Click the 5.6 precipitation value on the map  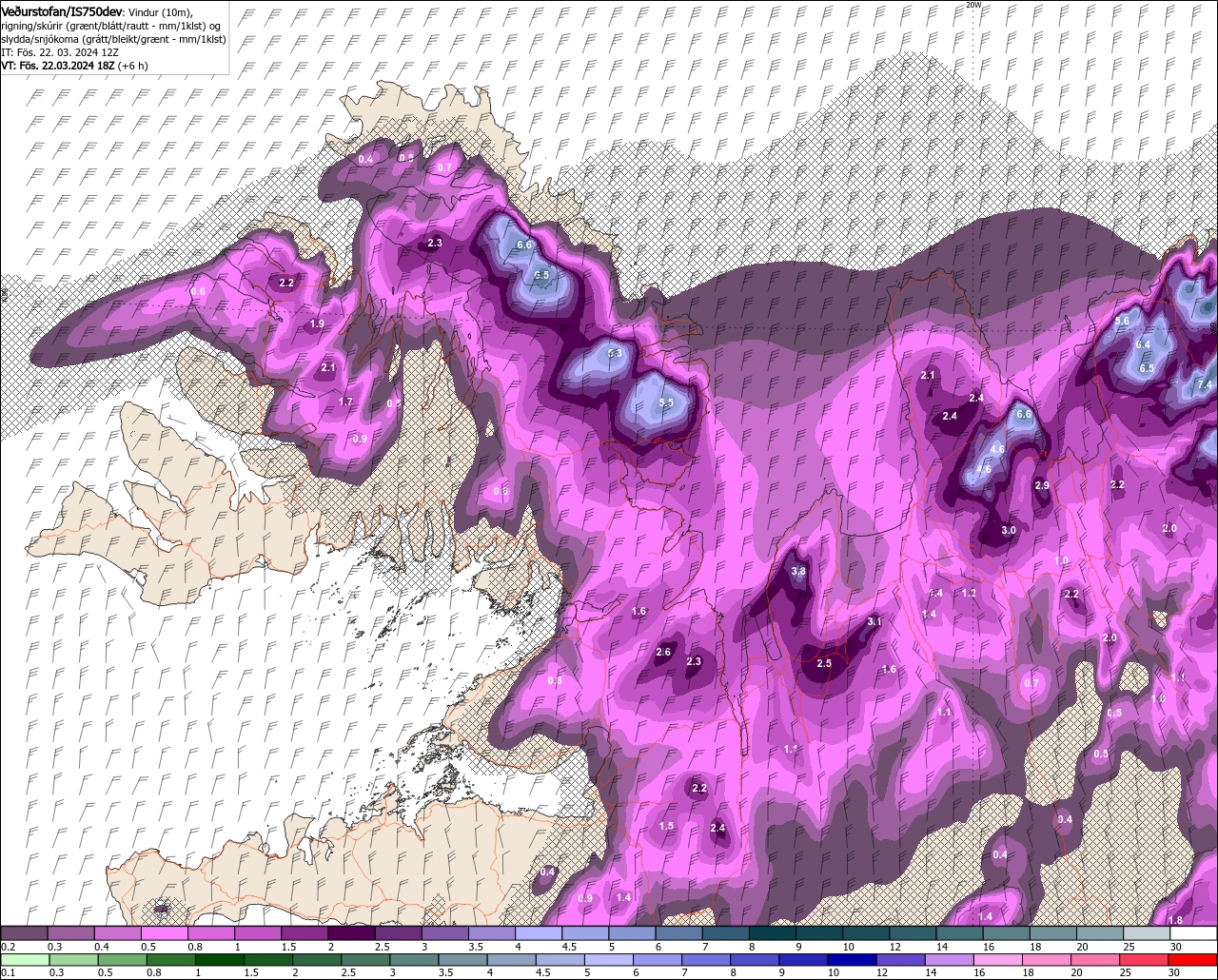tap(1122, 322)
